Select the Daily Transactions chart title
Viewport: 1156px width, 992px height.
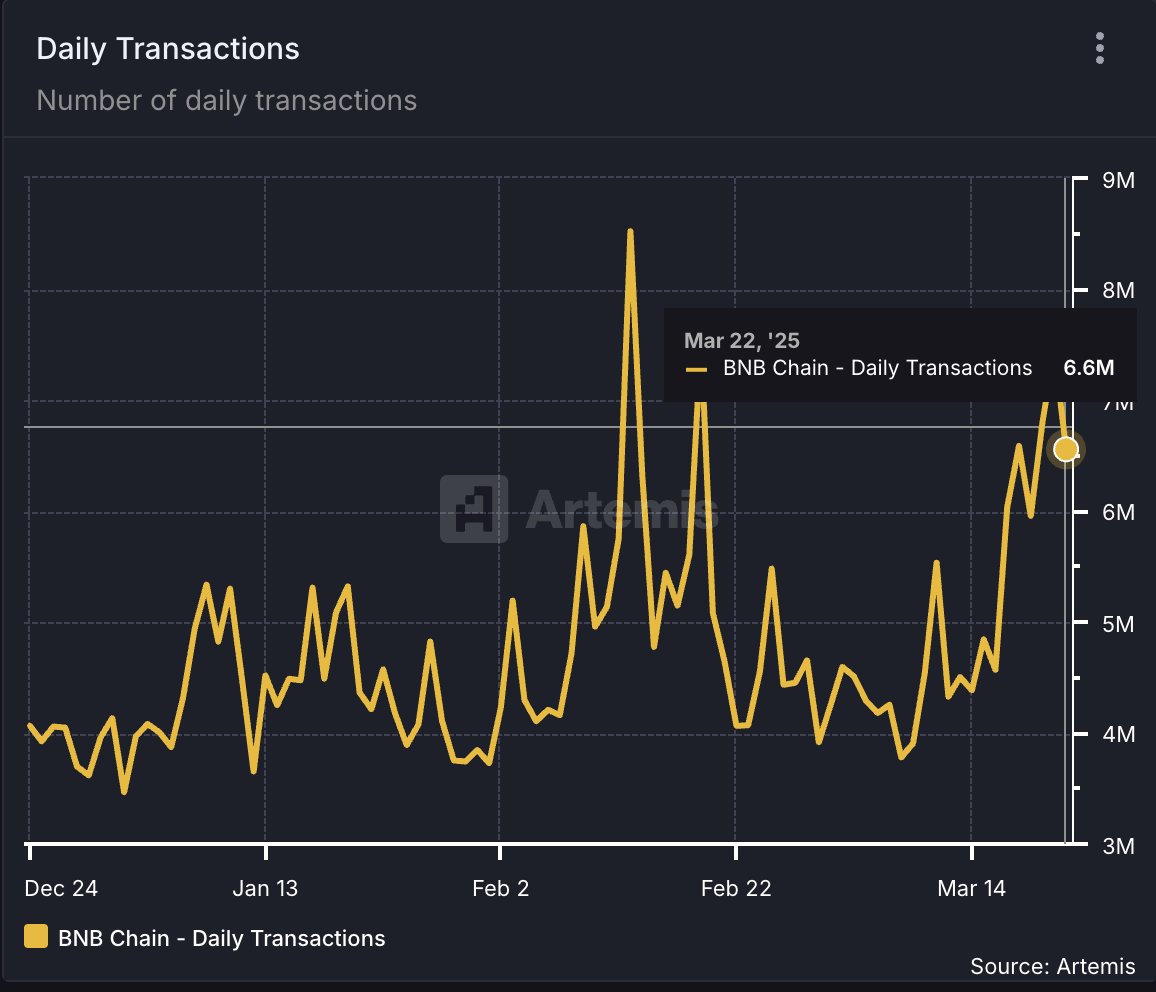point(168,49)
